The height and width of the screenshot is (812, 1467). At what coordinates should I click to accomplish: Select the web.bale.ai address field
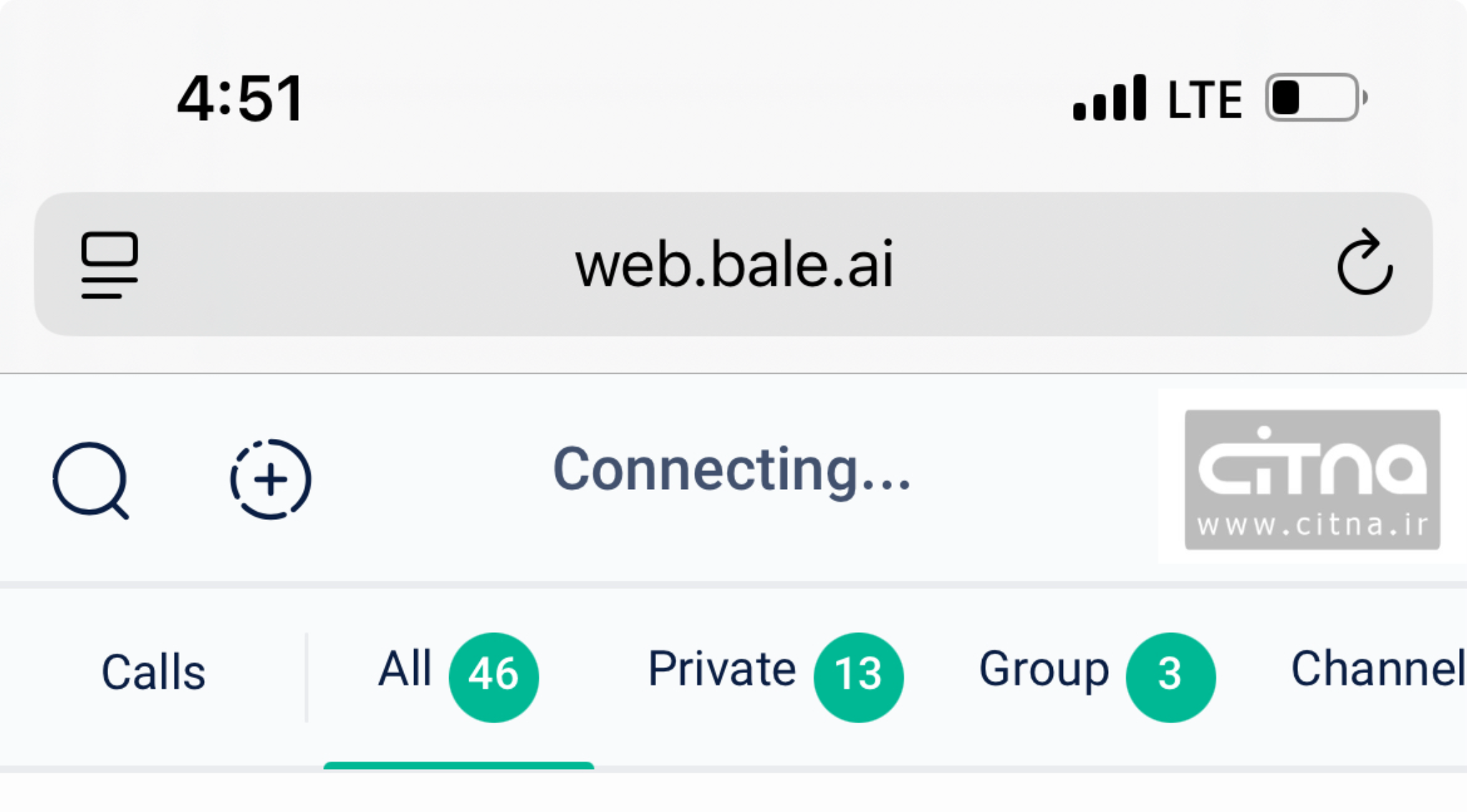(x=733, y=264)
